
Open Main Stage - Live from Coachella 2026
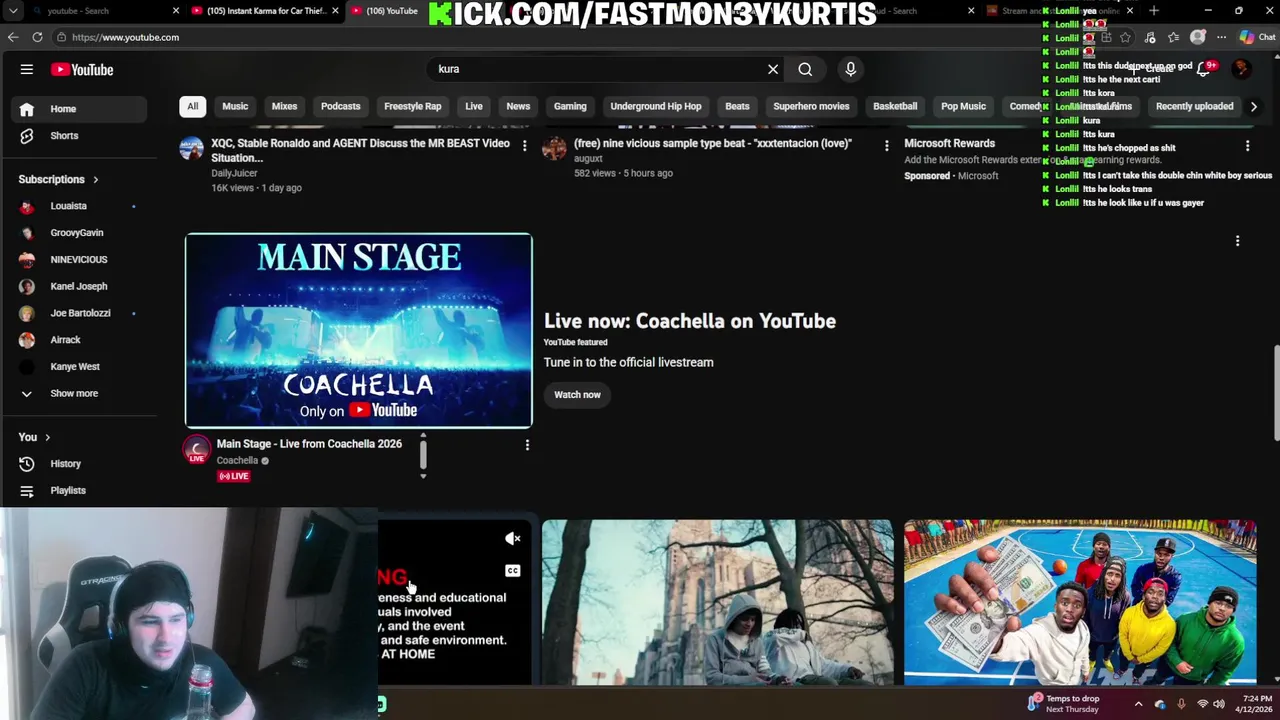[x=309, y=444]
